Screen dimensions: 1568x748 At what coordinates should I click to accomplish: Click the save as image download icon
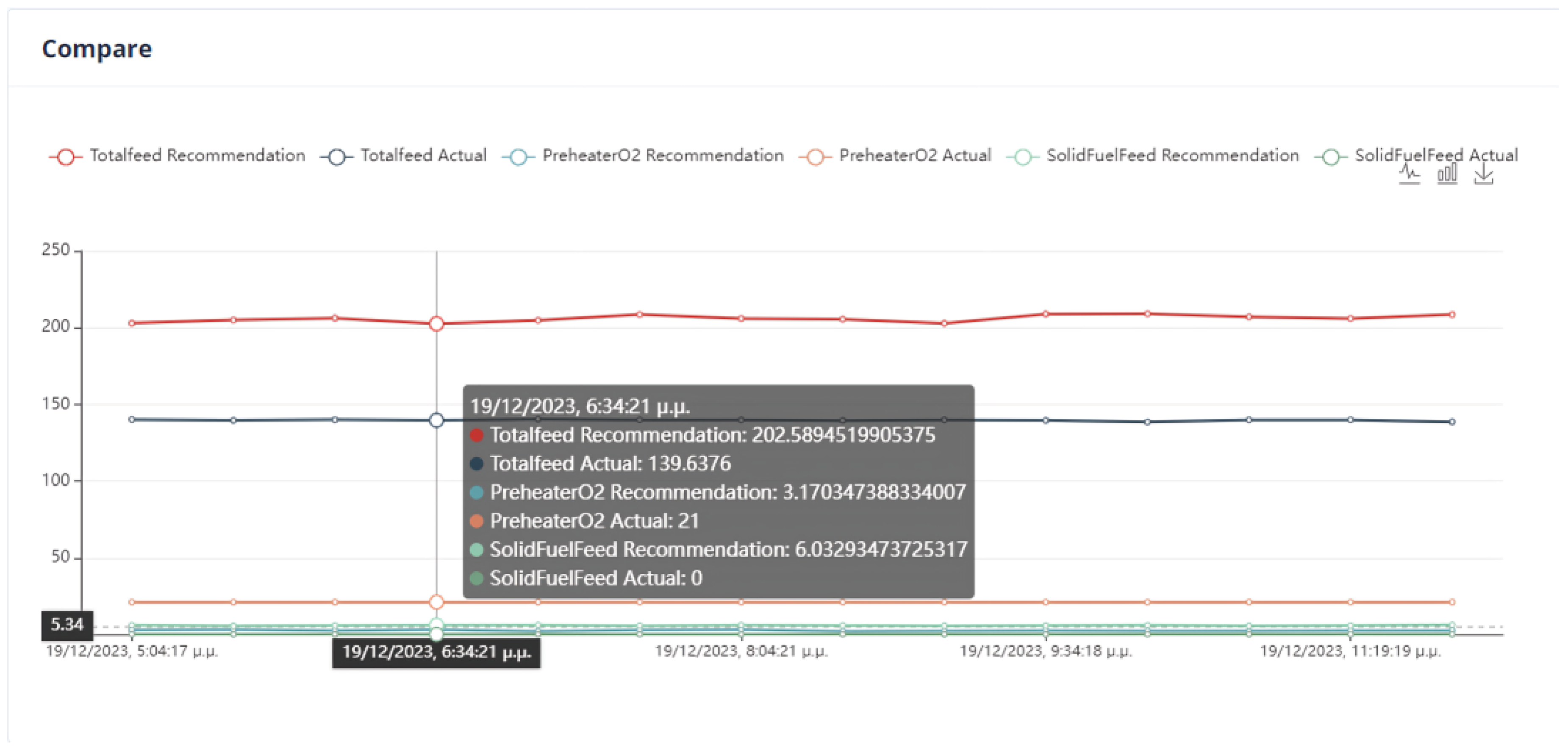click(1483, 174)
